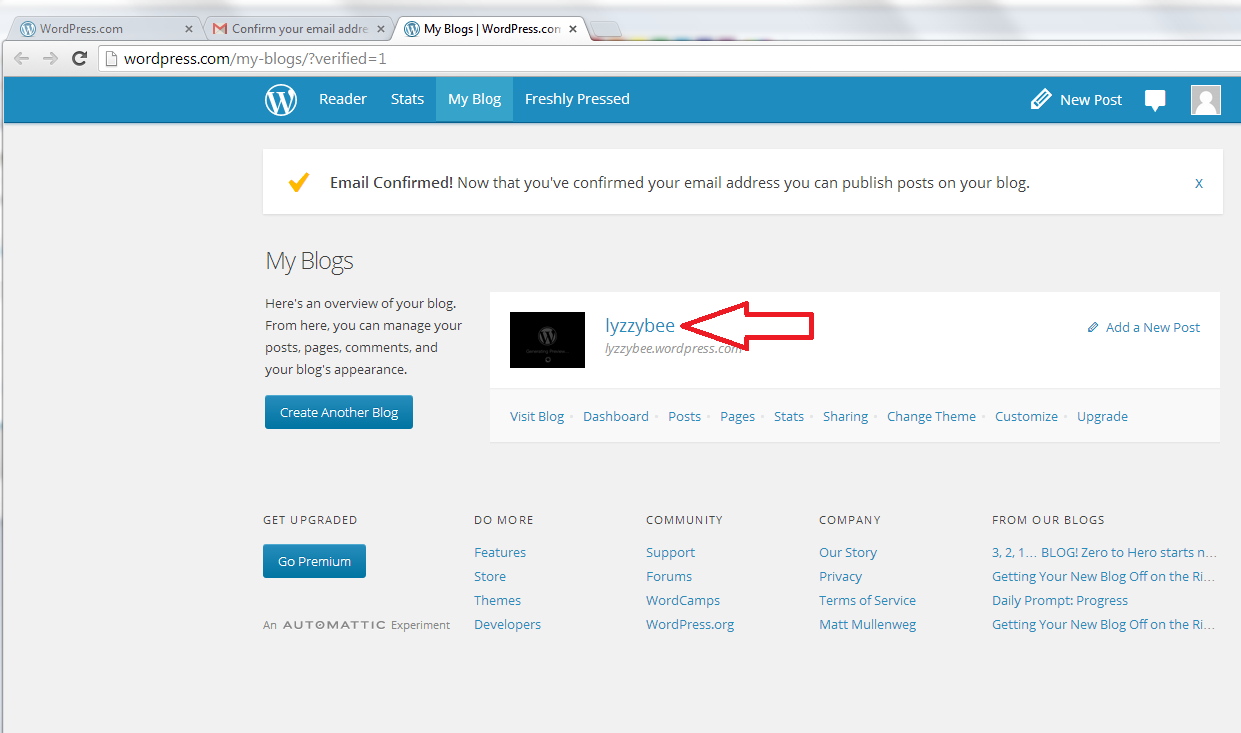Open the lyzzybee blog title link
The image size is (1241, 733).
coord(640,325)
